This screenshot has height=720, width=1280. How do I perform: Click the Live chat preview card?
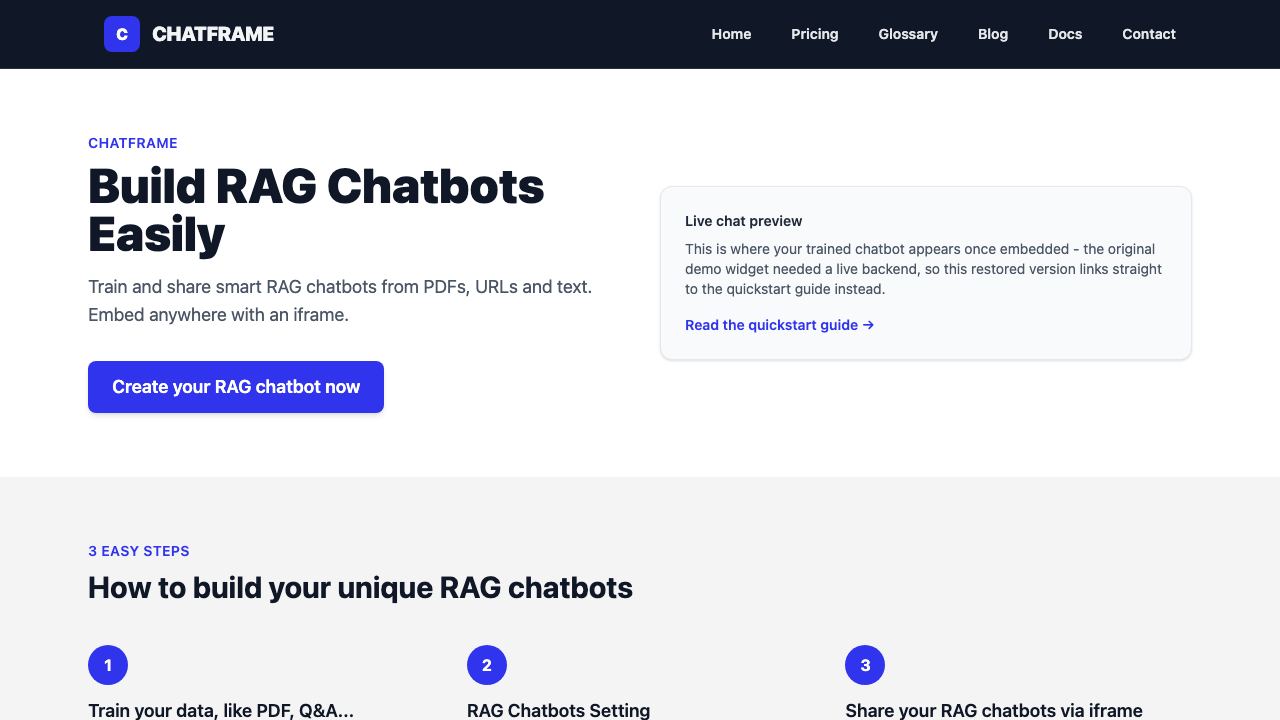pos(926,273)
